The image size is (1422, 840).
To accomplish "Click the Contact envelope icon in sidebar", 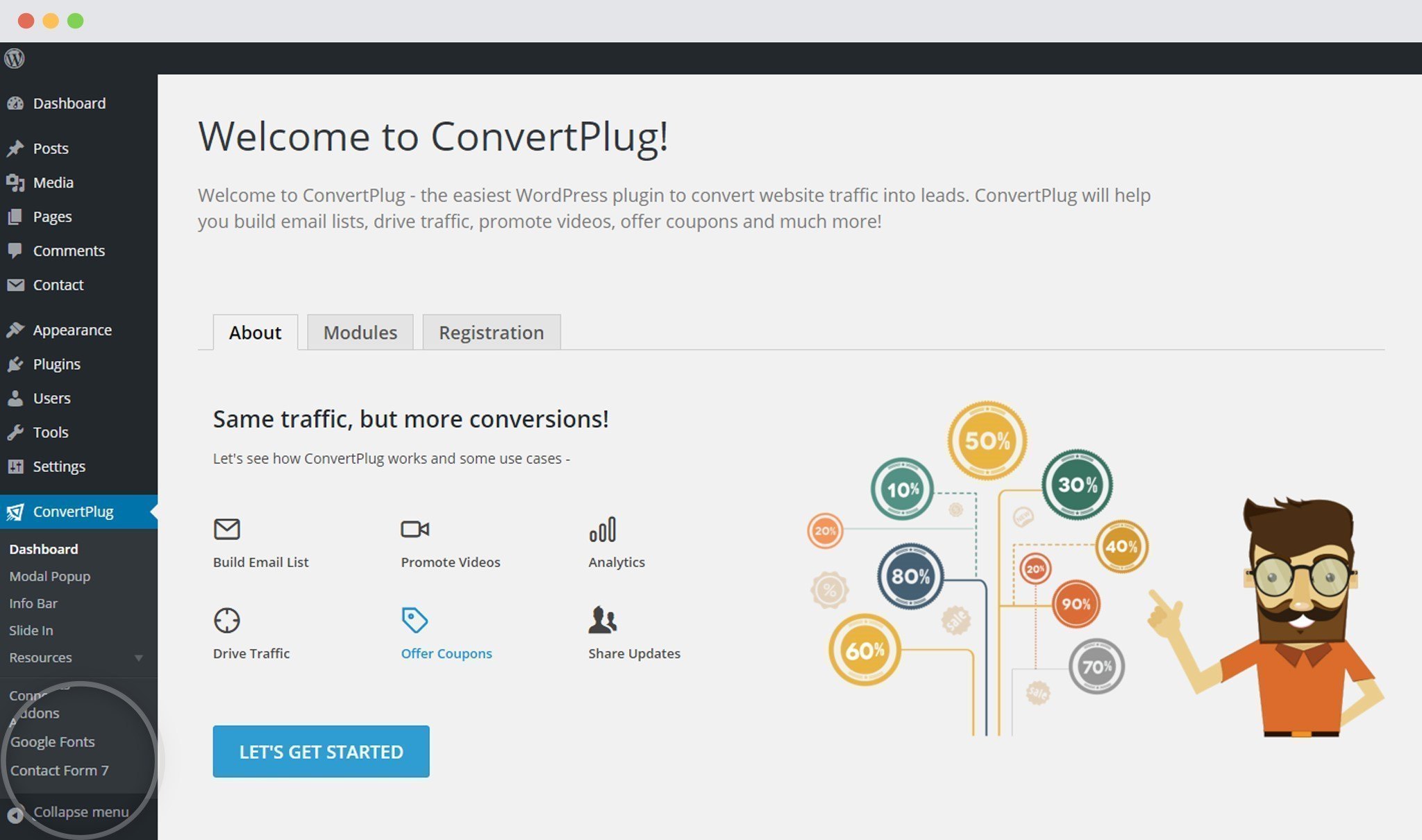I will click(15, 285).
